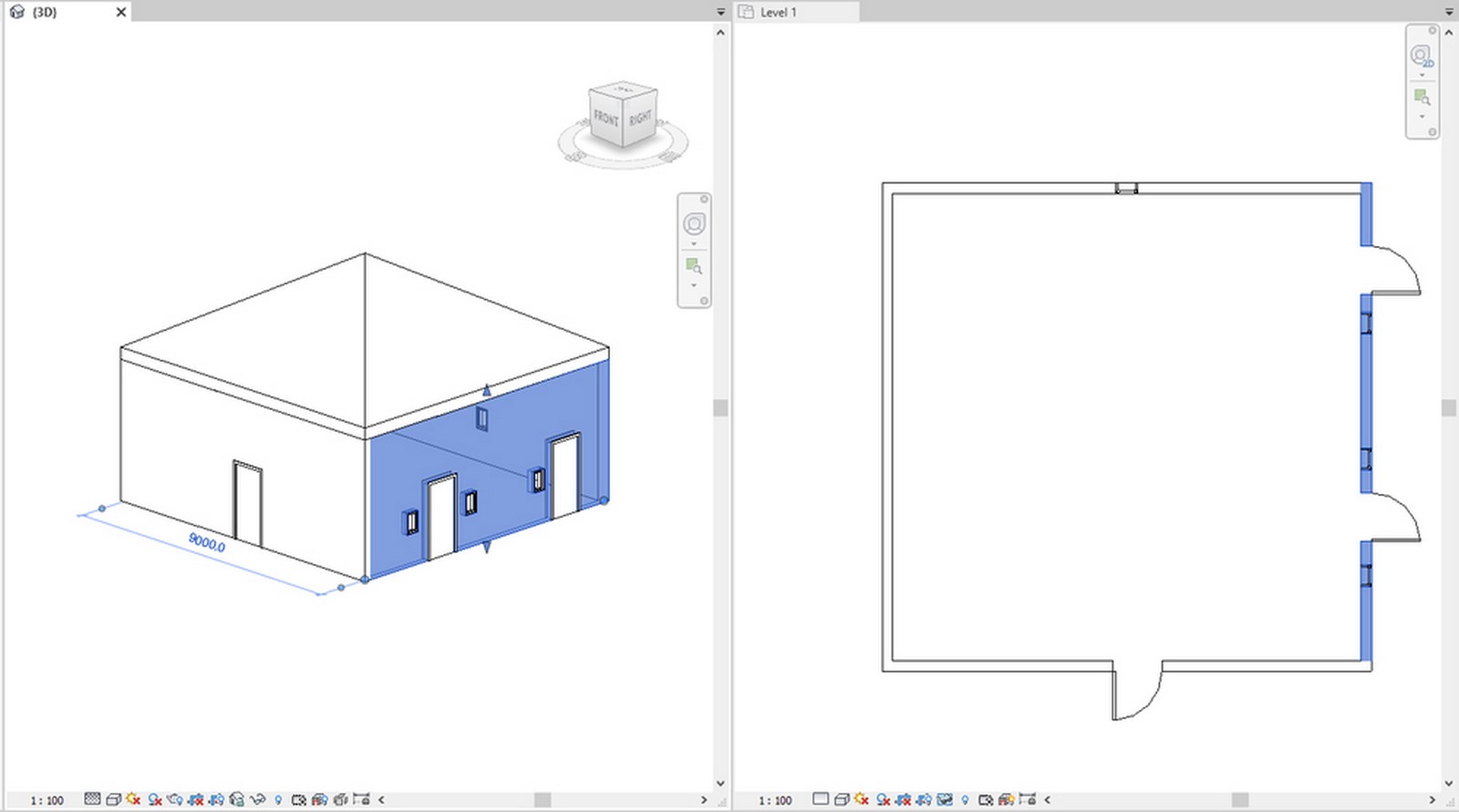Edit the 9000.0 temporary dimension value

(207, 542)
